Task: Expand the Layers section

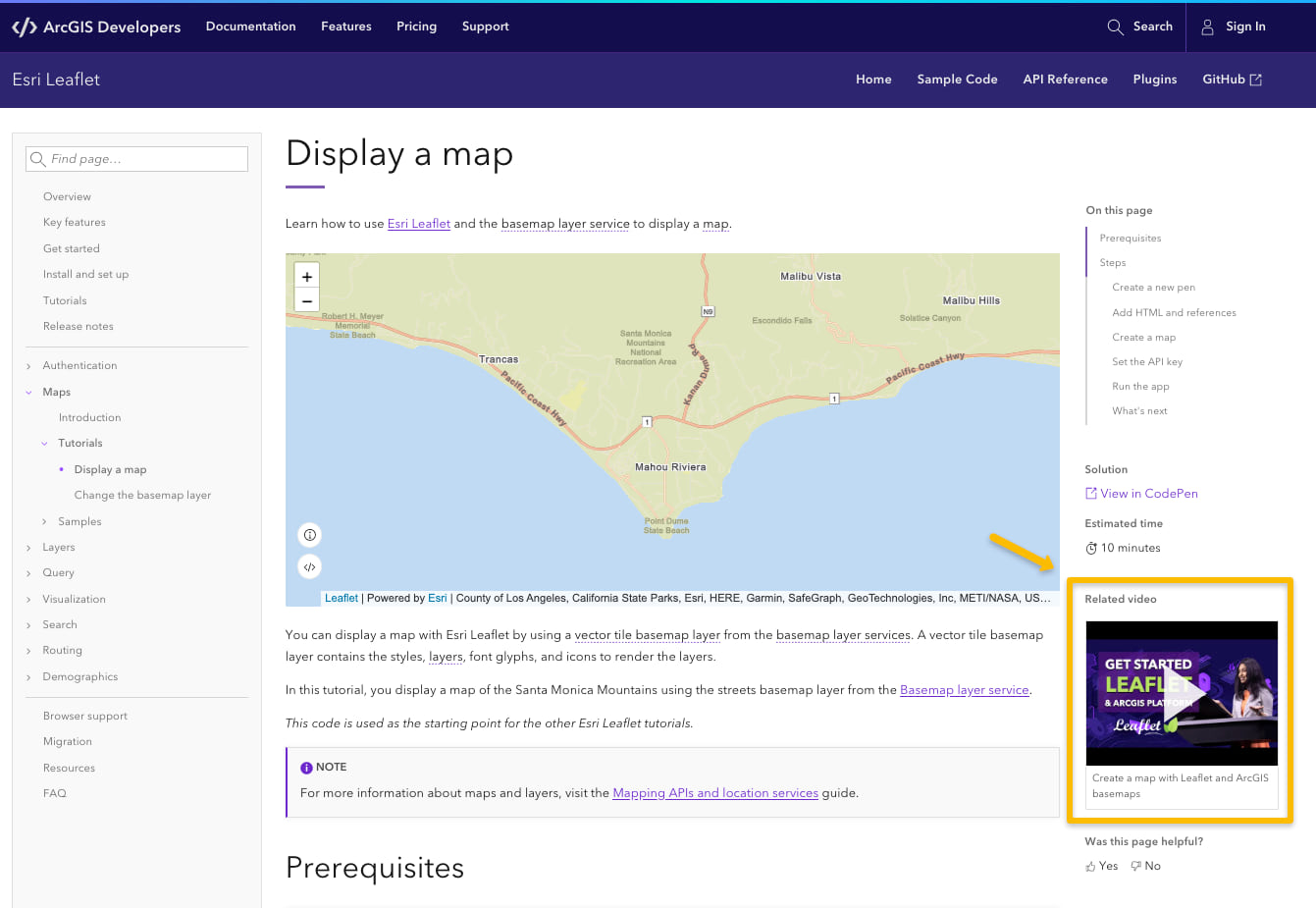Action: pos(28,548)
